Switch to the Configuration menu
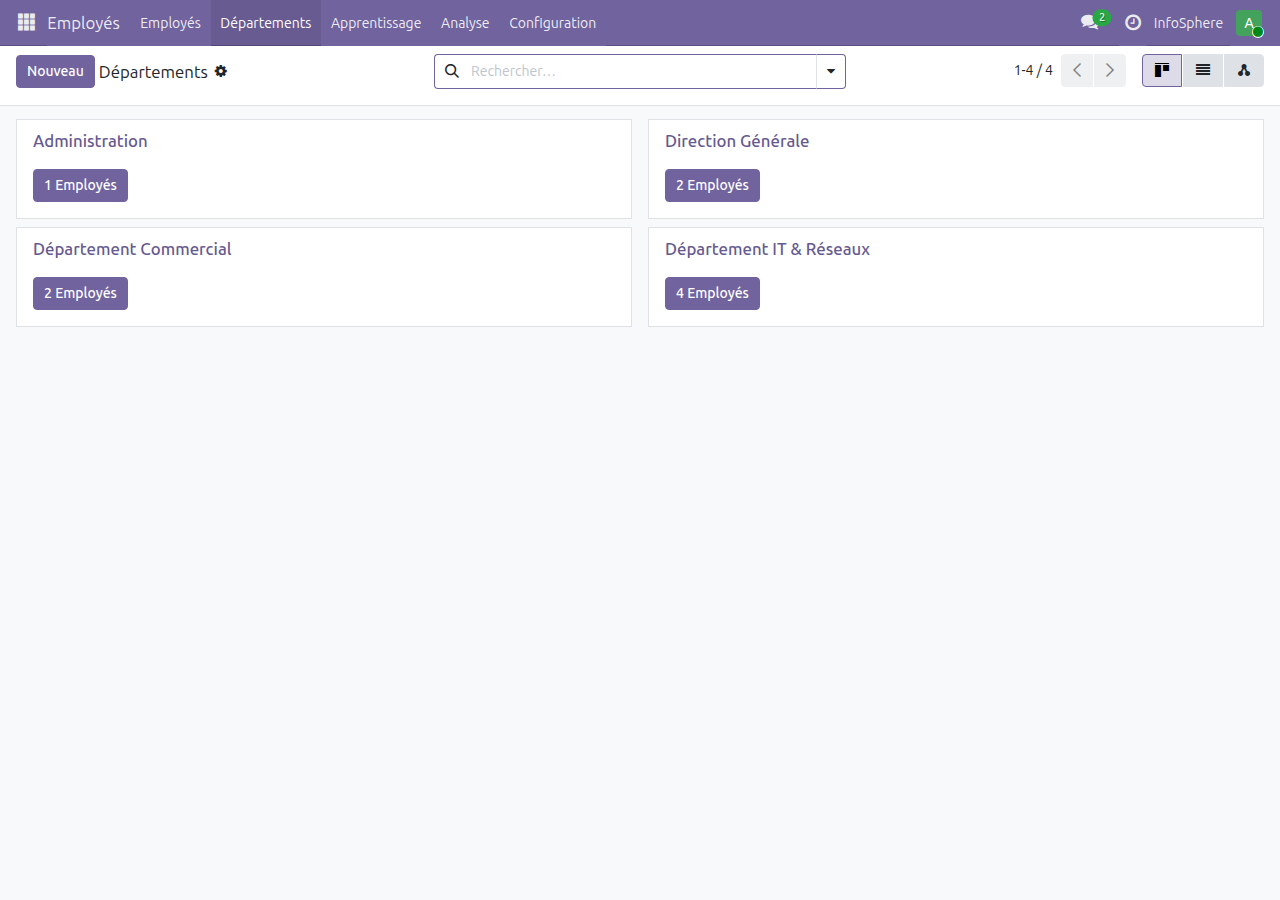 click(x=552, y=22)
